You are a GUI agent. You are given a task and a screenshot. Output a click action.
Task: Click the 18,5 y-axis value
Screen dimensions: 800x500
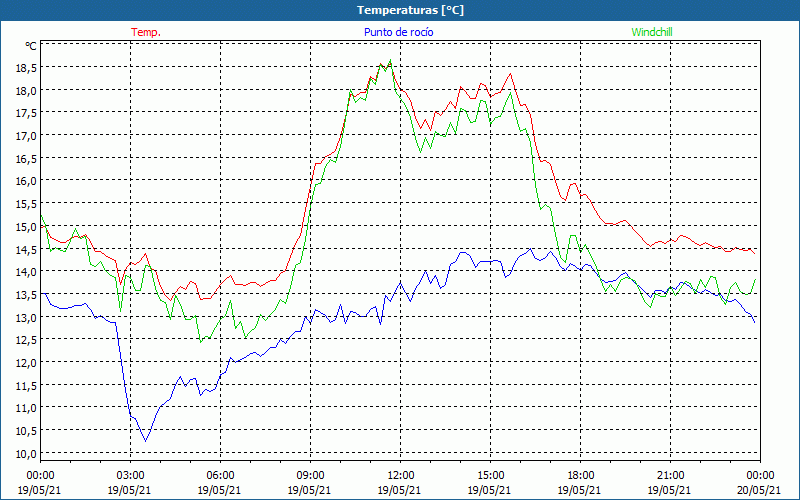27,67
